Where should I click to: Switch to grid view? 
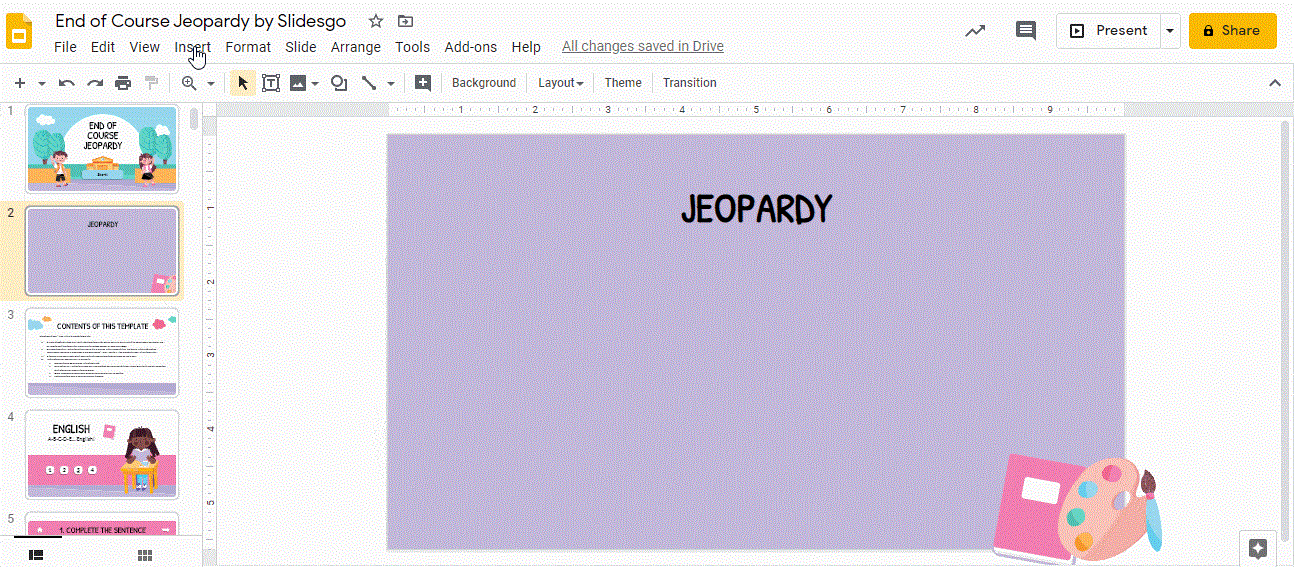tap(145, 555)
